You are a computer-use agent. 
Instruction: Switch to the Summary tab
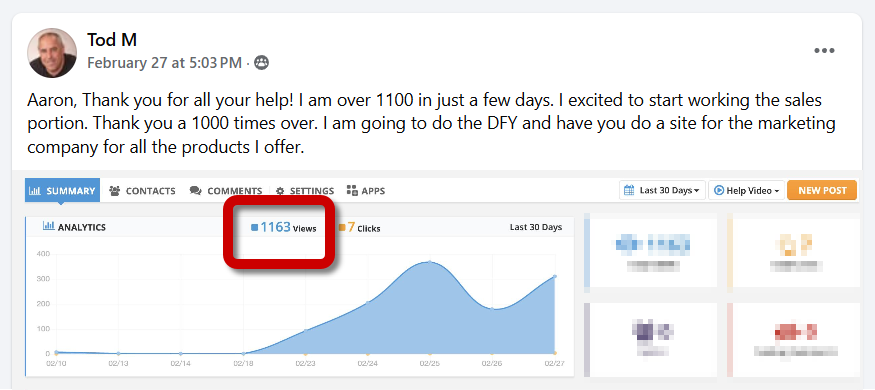(x=62, y=191)
